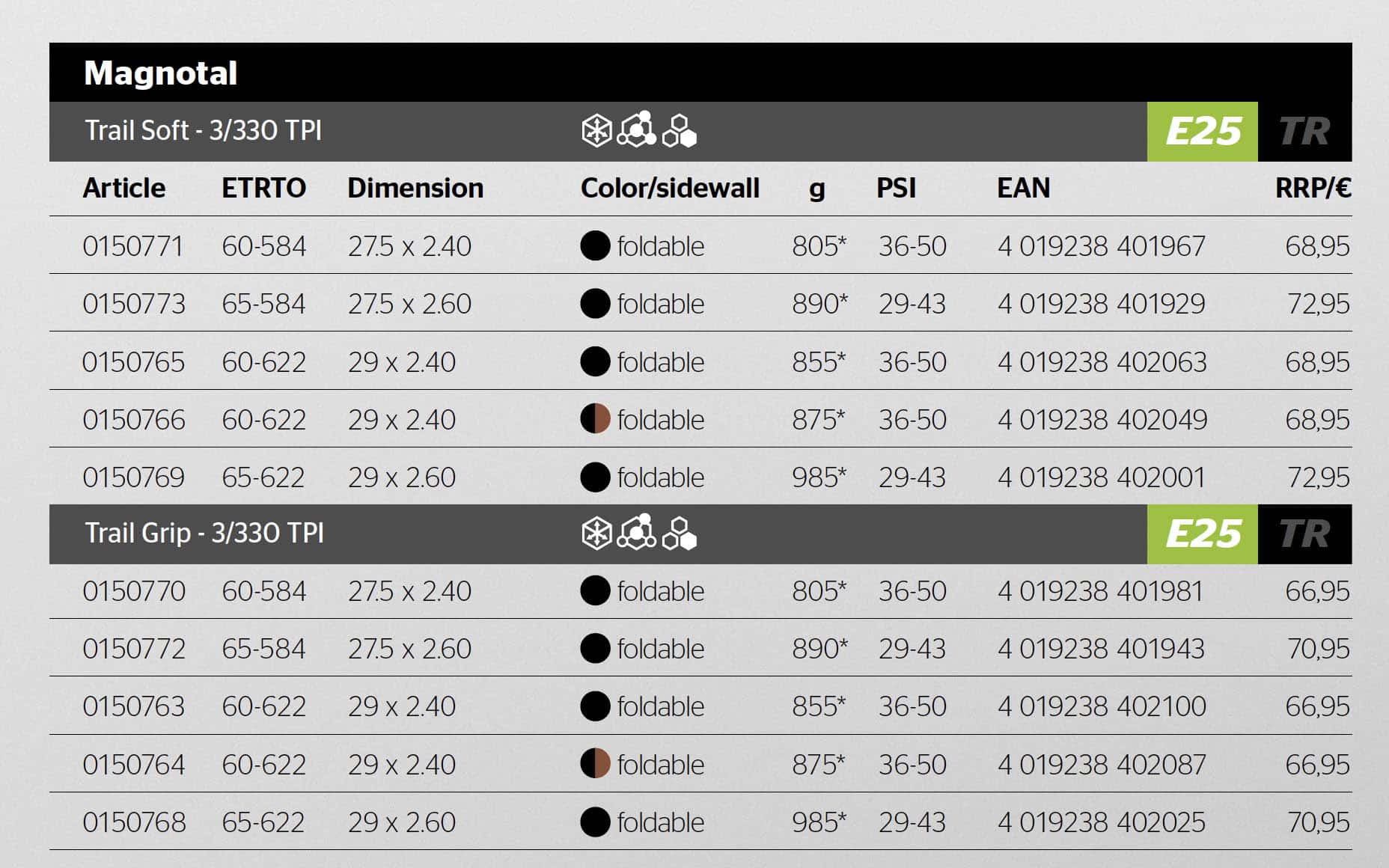
Task: Click the Trail Soft - 3/330 TPI section header
Action: (x=204, y=131)
